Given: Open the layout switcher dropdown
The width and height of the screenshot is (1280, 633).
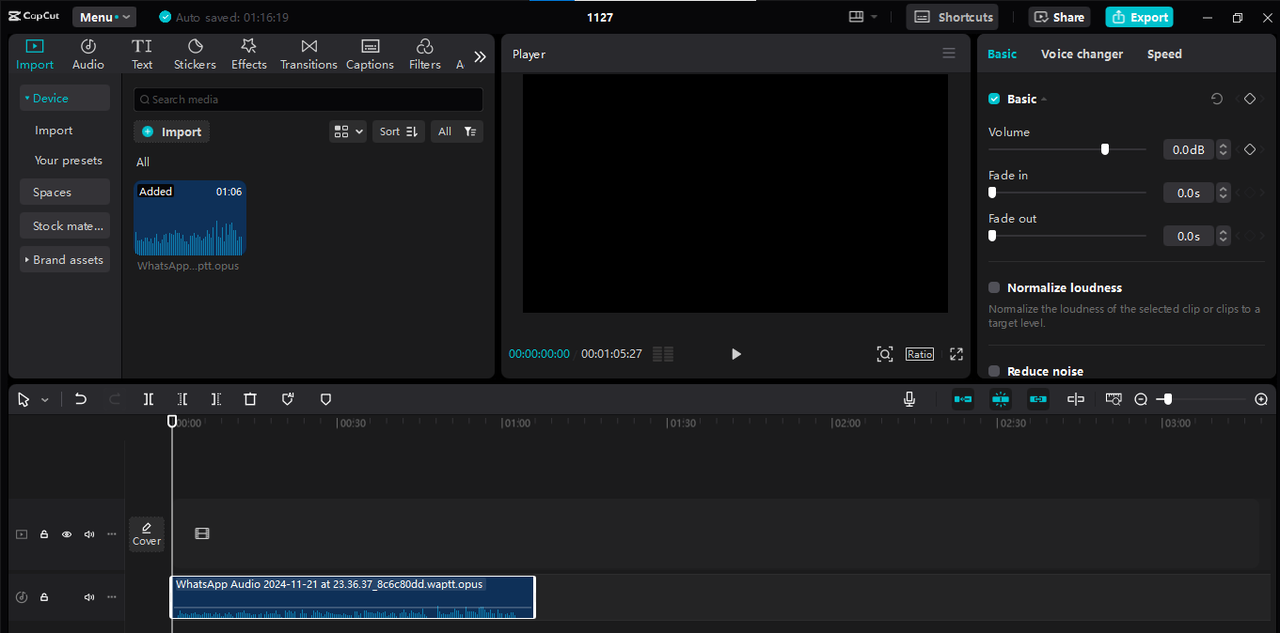Looking at the screenshot, I should click(863, 17).
